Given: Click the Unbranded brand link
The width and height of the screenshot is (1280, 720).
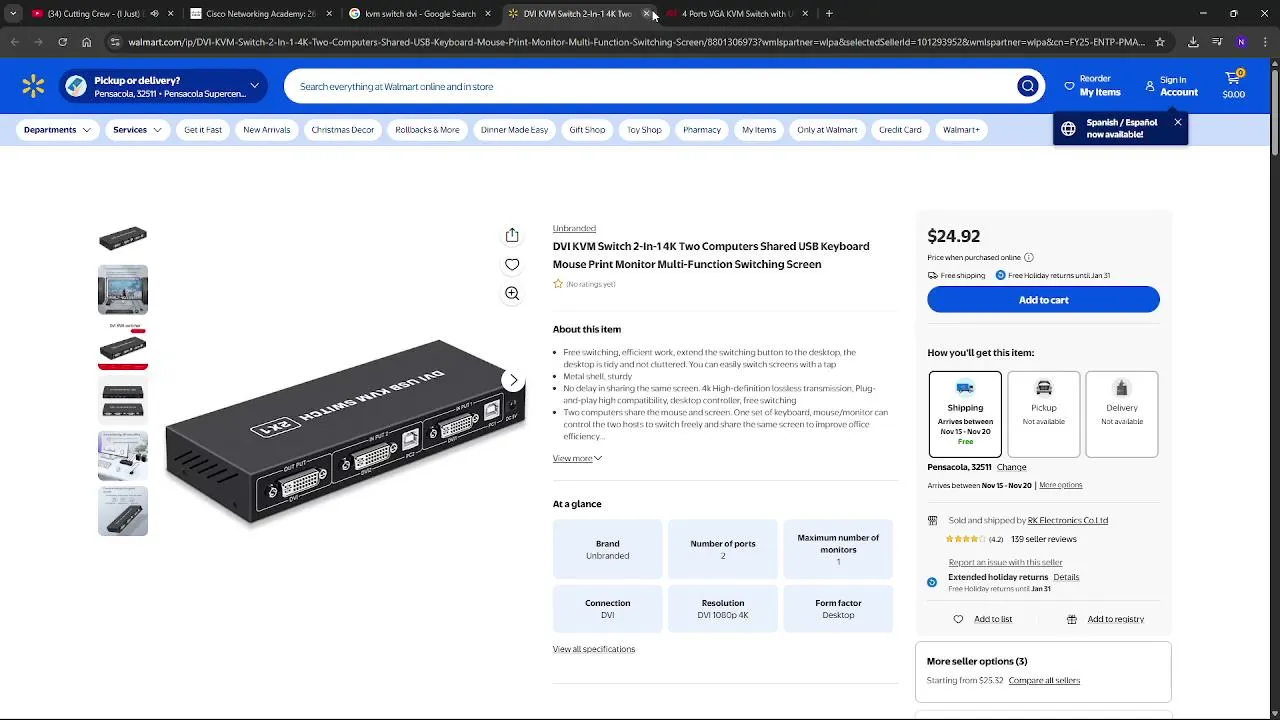Looking at the screenshot, I should (x=574, y=228).
